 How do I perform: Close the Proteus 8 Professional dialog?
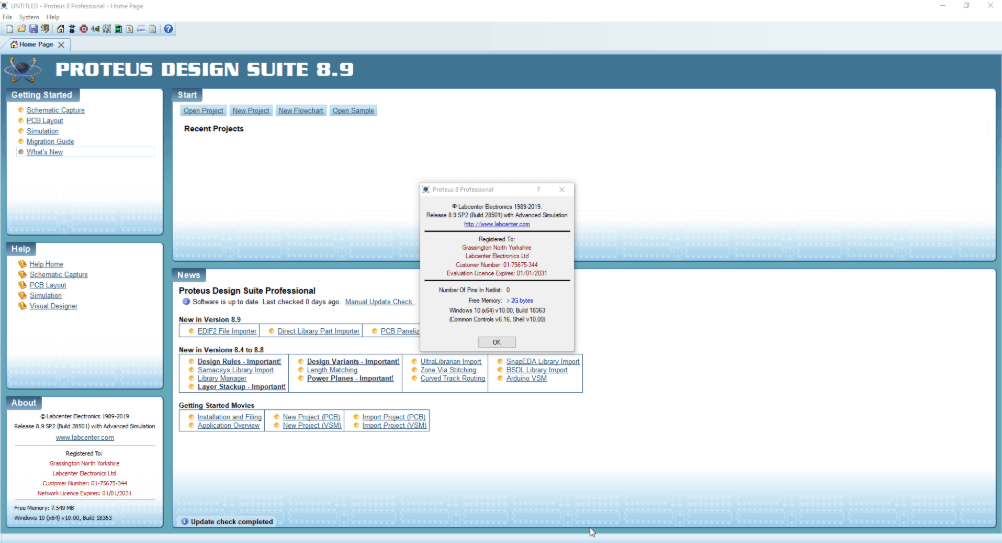[562, 190]
